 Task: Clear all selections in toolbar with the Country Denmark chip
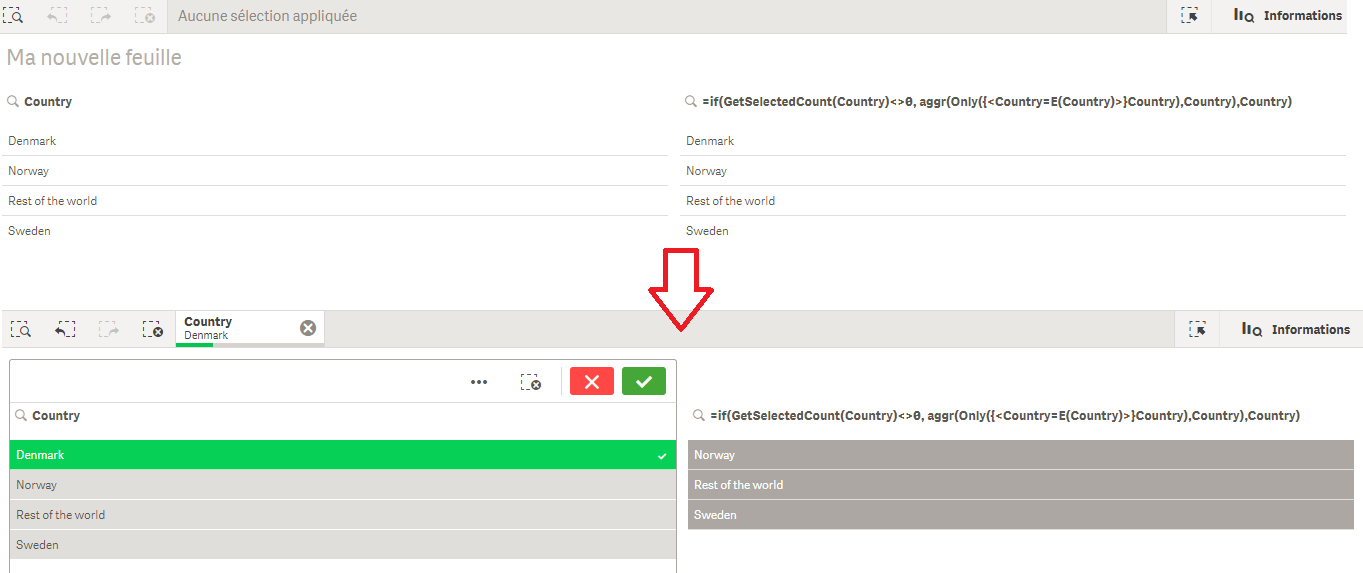tap(152, 329)
